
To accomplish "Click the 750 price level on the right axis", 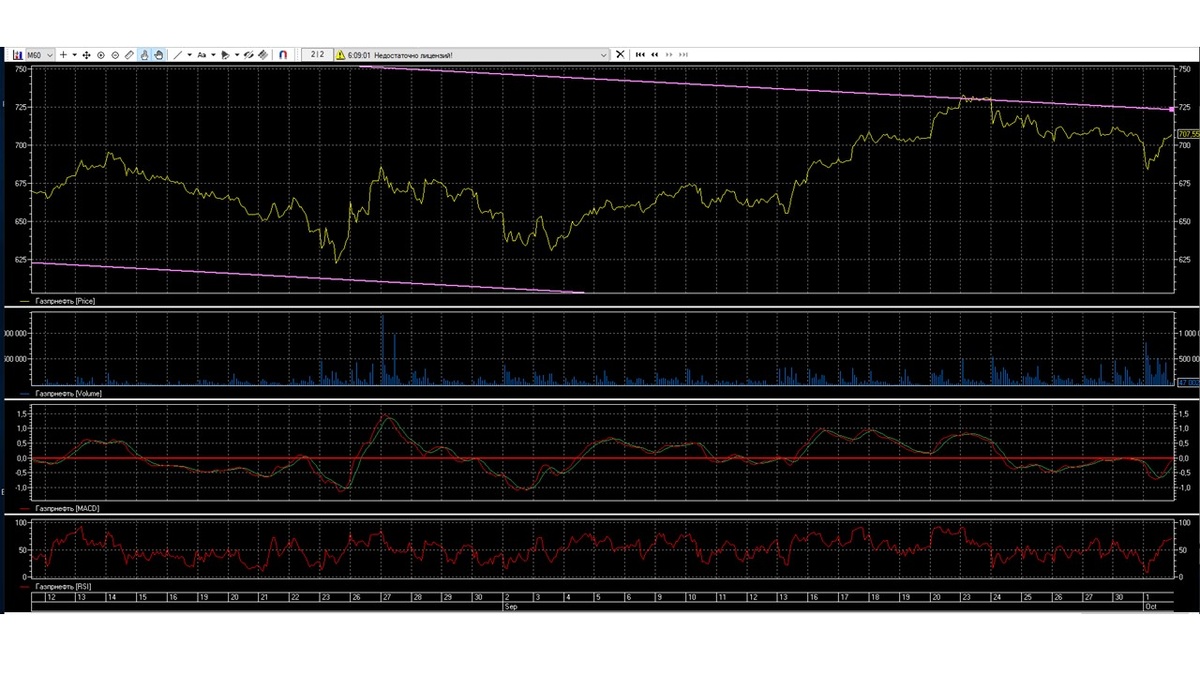I will point(1184,69).
